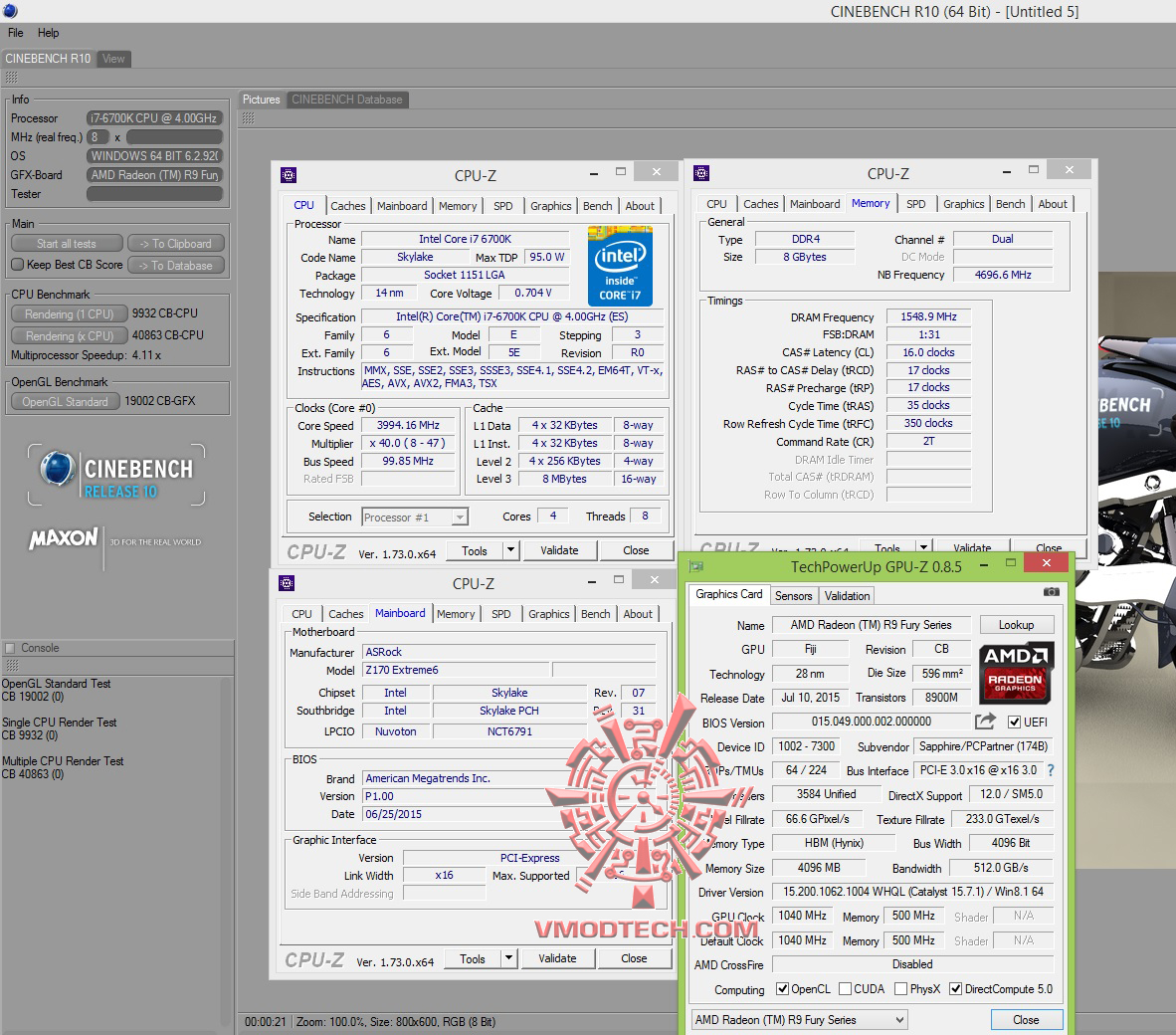Click the To Database button
Image resolution: width=1176 pixels, height=1035 pixels.
click(x=176, y=266)
